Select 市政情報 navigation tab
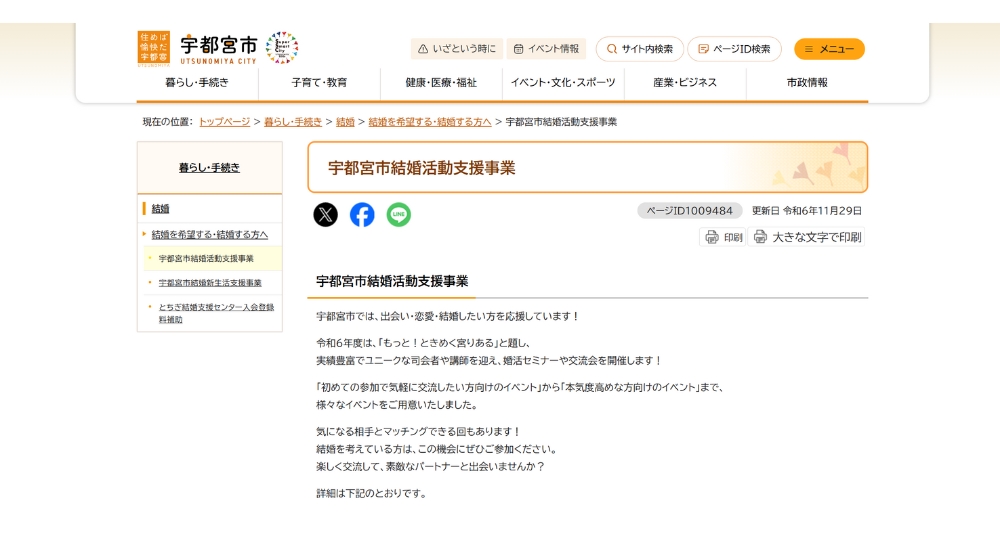1000x540 pixels. [x=807, y=83]
